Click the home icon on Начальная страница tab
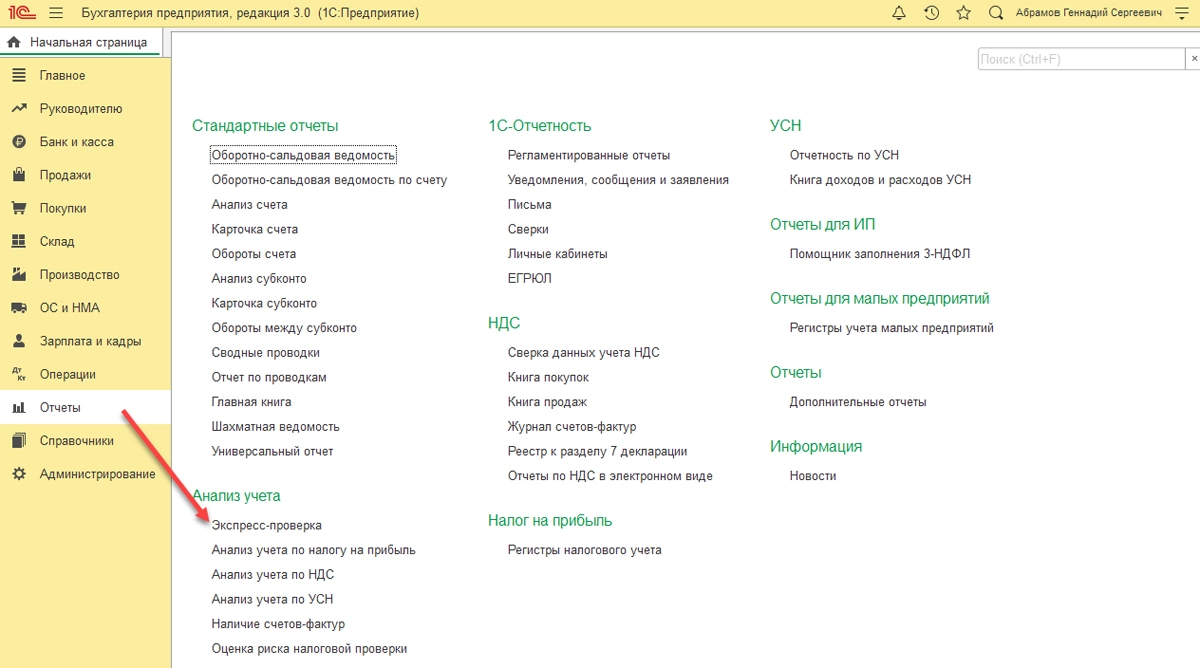 (14, 43)
